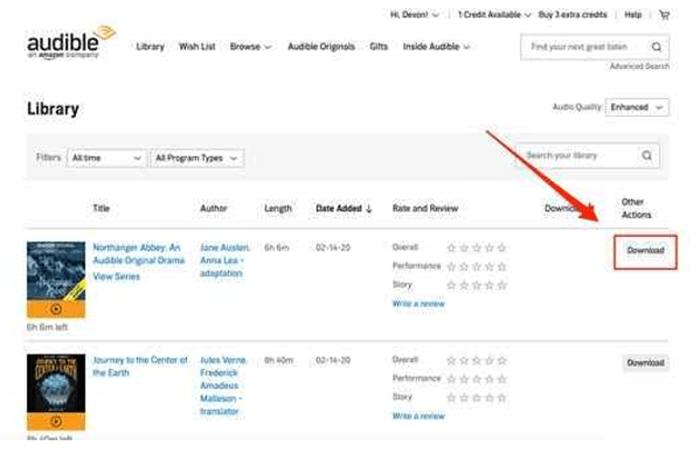
Task: Open Advanced Search link
Action: point(639,66)
